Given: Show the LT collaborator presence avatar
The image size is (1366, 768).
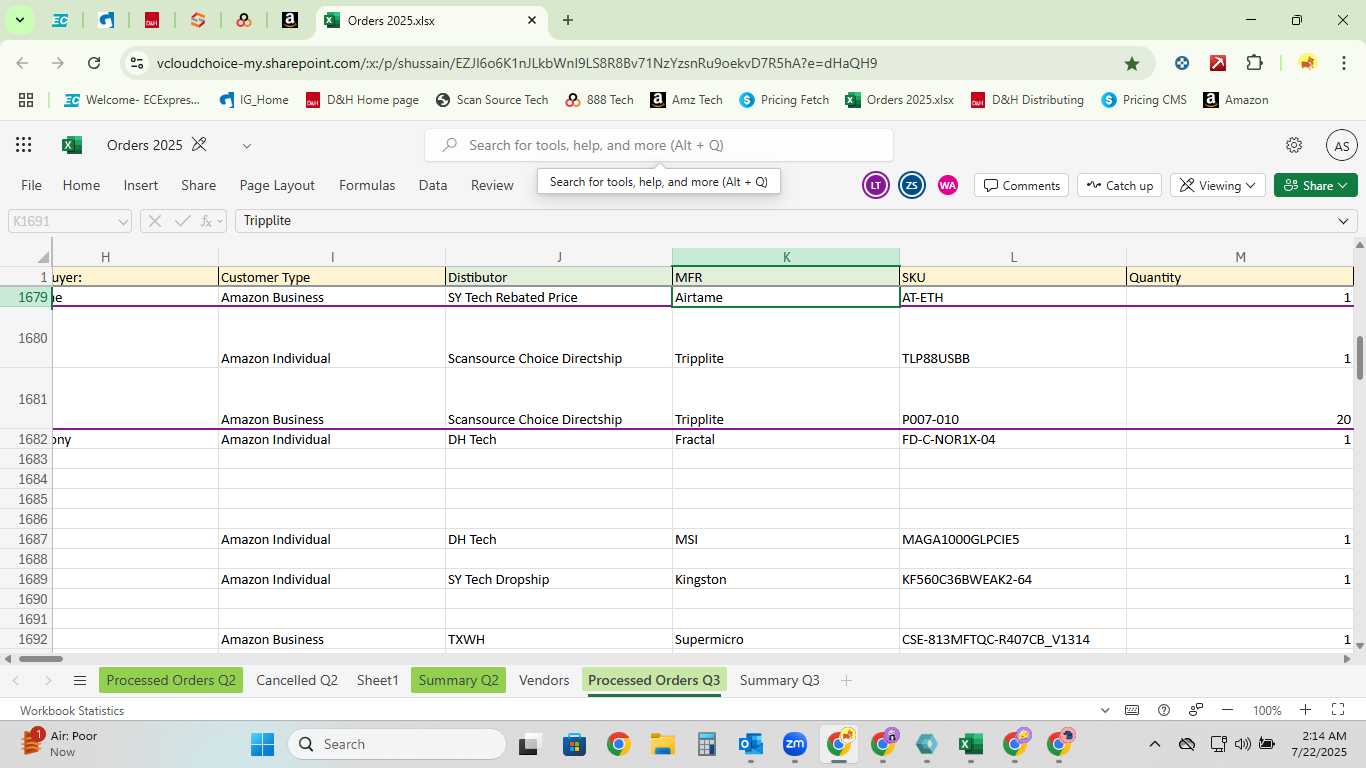Looking at the screenshot, I should click(875, 185).
